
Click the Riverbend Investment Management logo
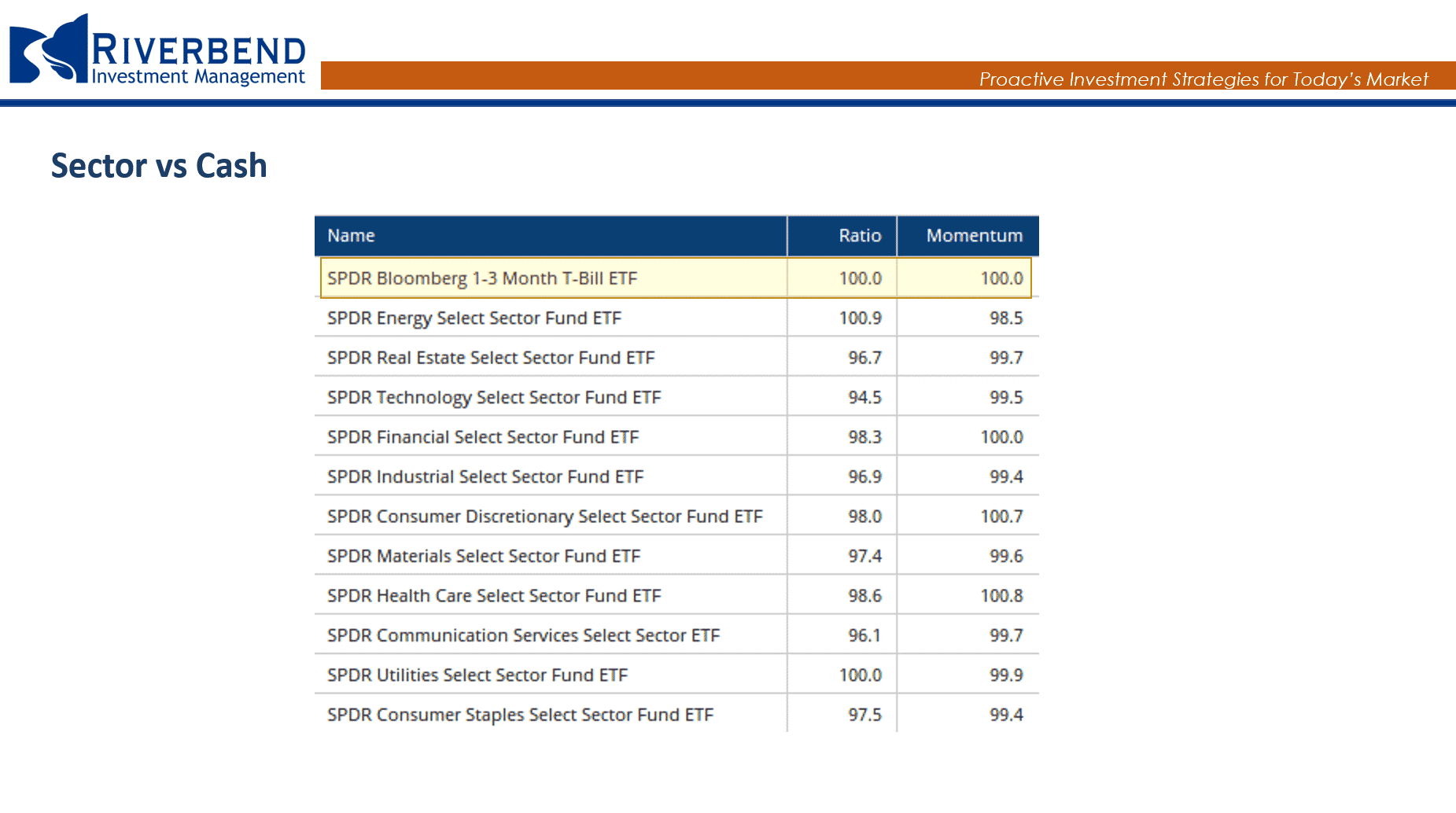(157, 50)
